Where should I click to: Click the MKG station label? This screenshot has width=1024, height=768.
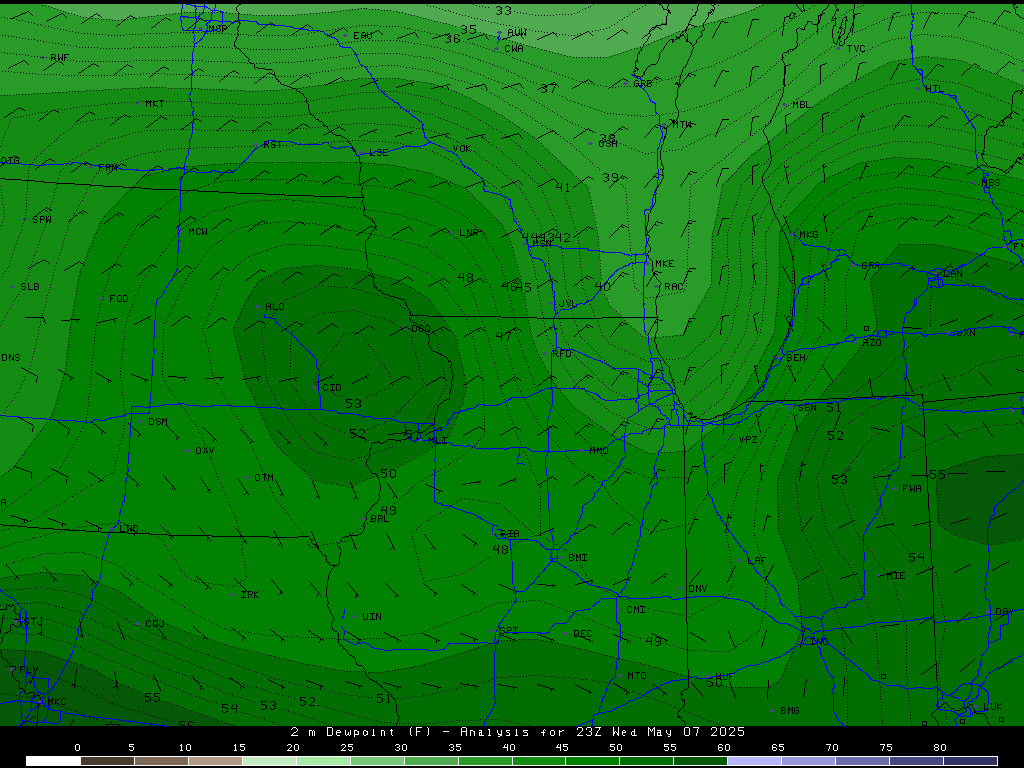(x=809, y=234)
